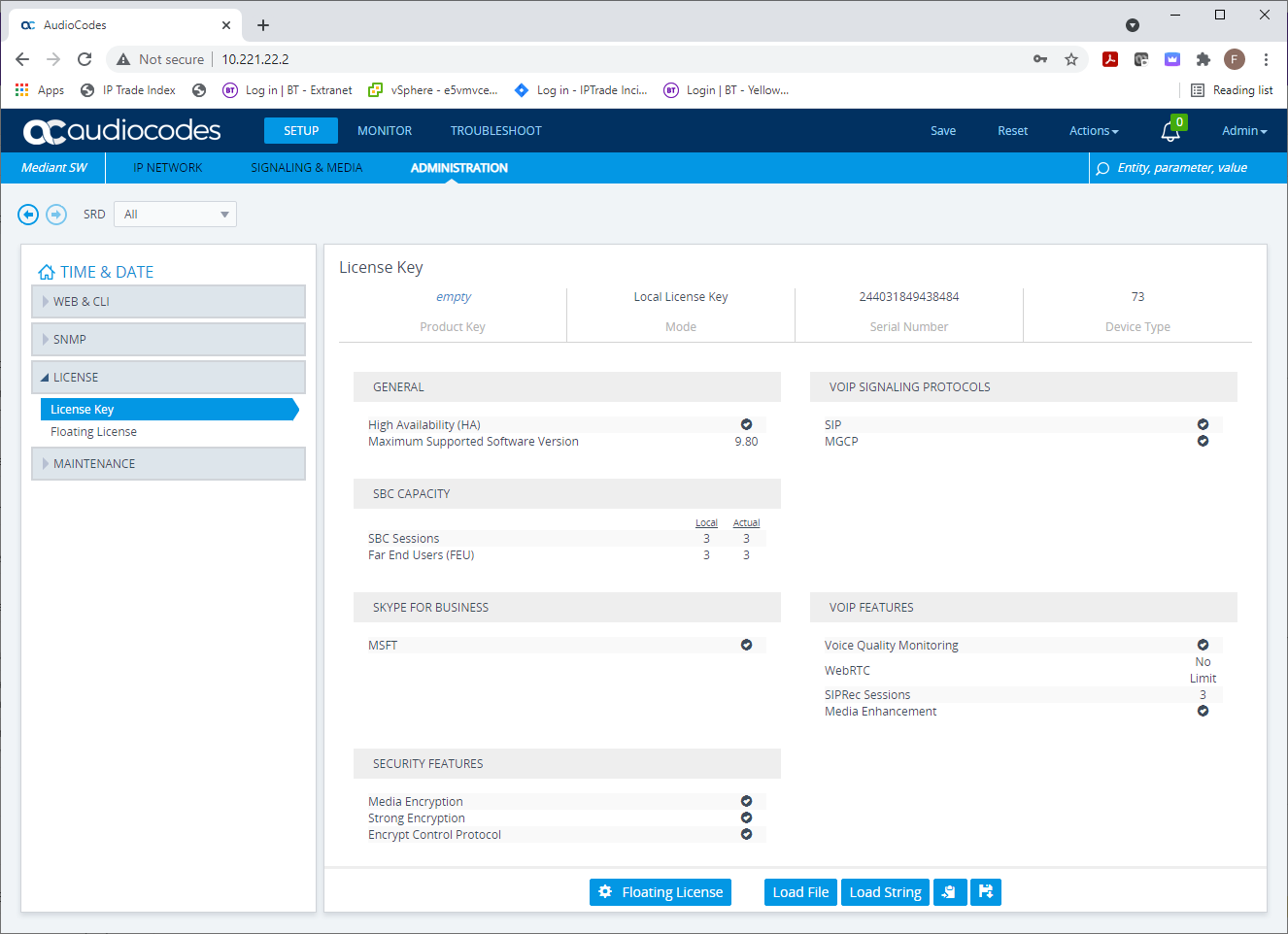The width and height of the screenshot is (1288, 934).
Task: Click the Adobe Acrobat extension icon
Action: point(1110,59)
